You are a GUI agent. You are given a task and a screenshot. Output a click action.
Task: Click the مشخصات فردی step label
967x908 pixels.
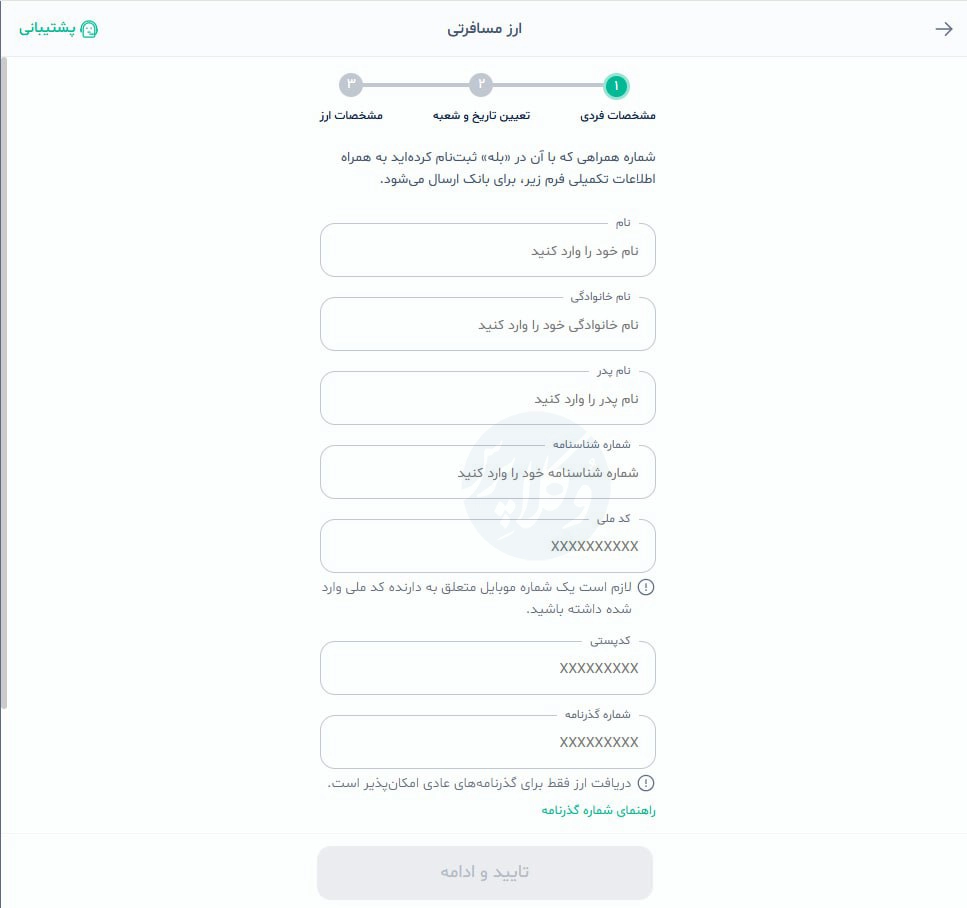click(x=616, y=115)
